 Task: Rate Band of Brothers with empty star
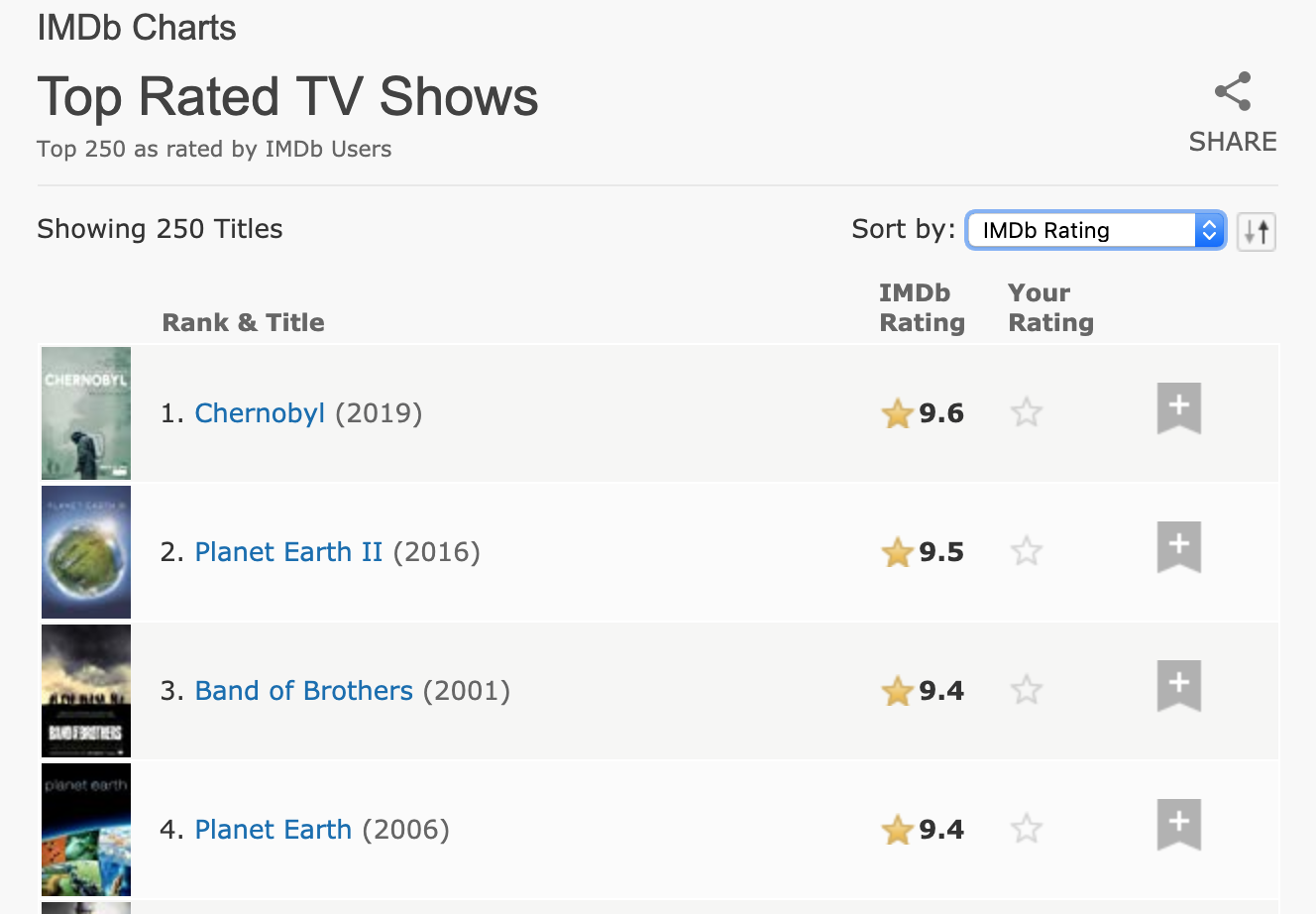coord(1027,690)
